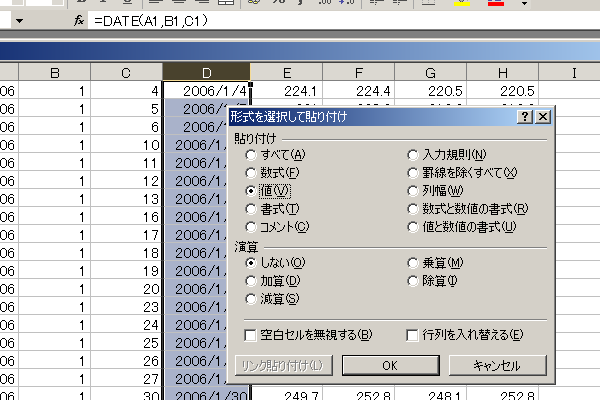The image size is (600, 400).
Task: Click column C cell with value 18
Action: 126,253
